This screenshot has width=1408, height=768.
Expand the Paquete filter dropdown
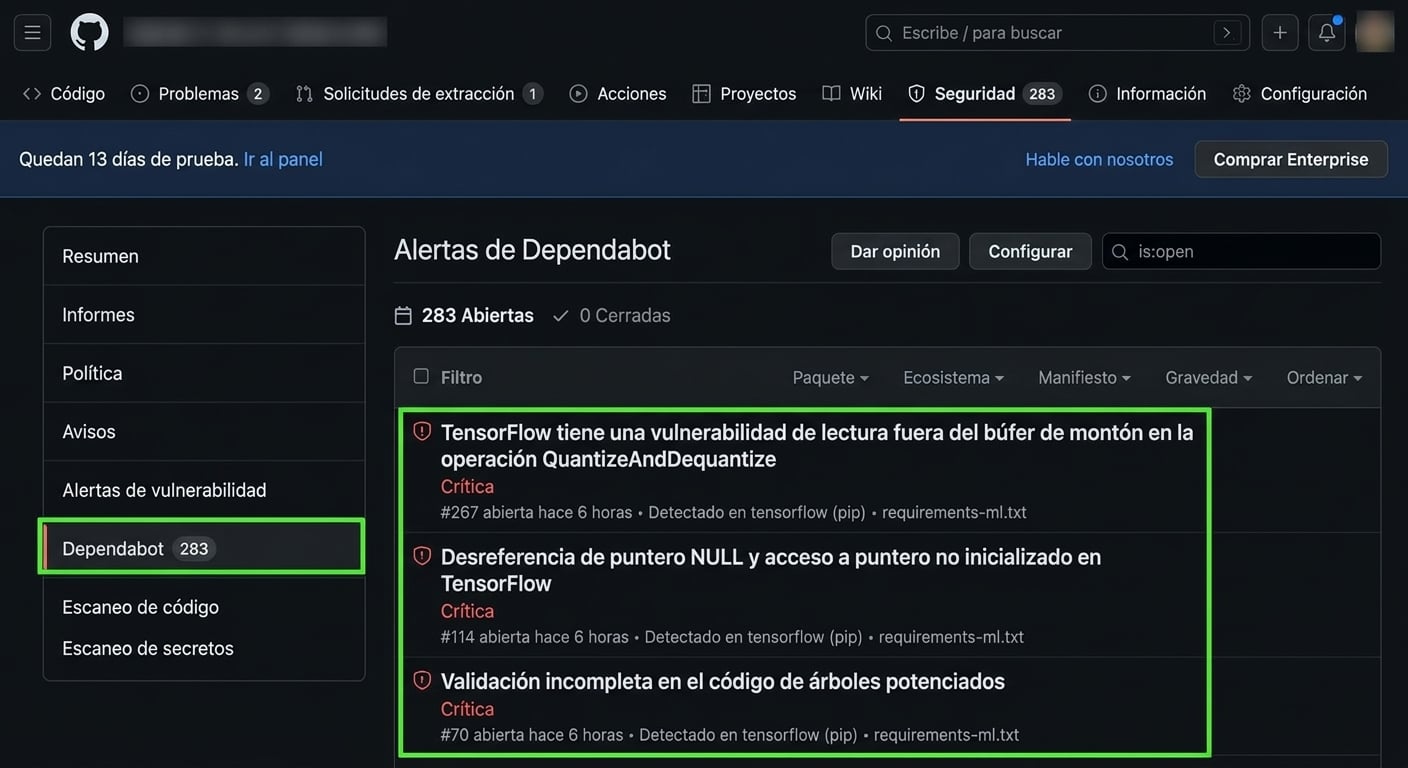tap(830, 377)
